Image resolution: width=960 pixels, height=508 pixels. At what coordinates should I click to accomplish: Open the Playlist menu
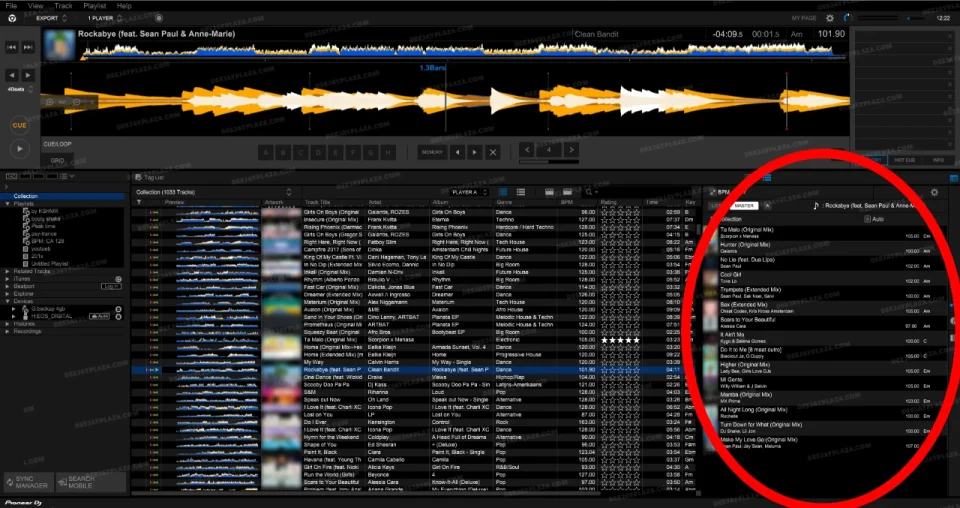94,6
